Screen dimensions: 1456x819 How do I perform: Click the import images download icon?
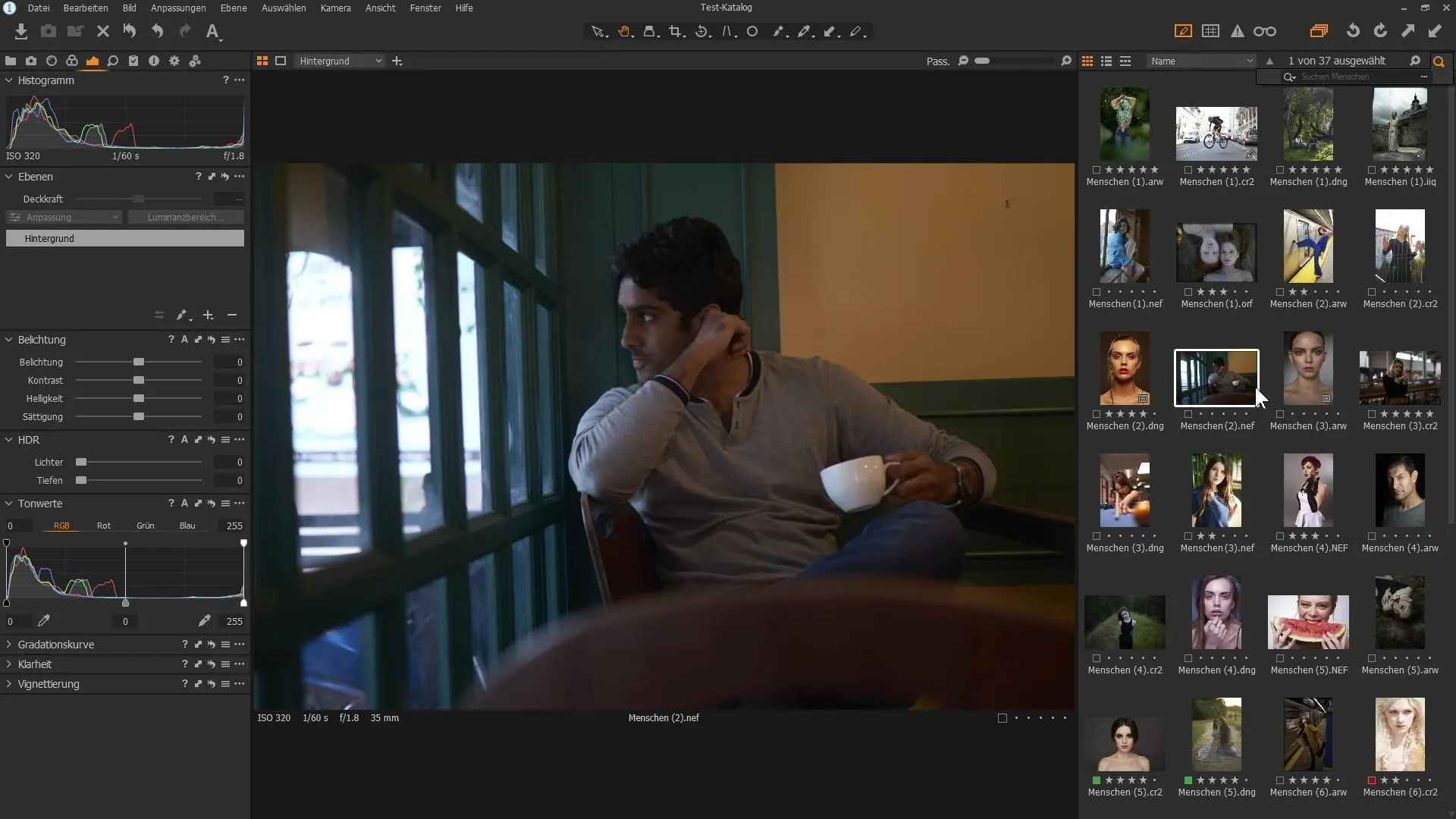click(x=21, y=31)
